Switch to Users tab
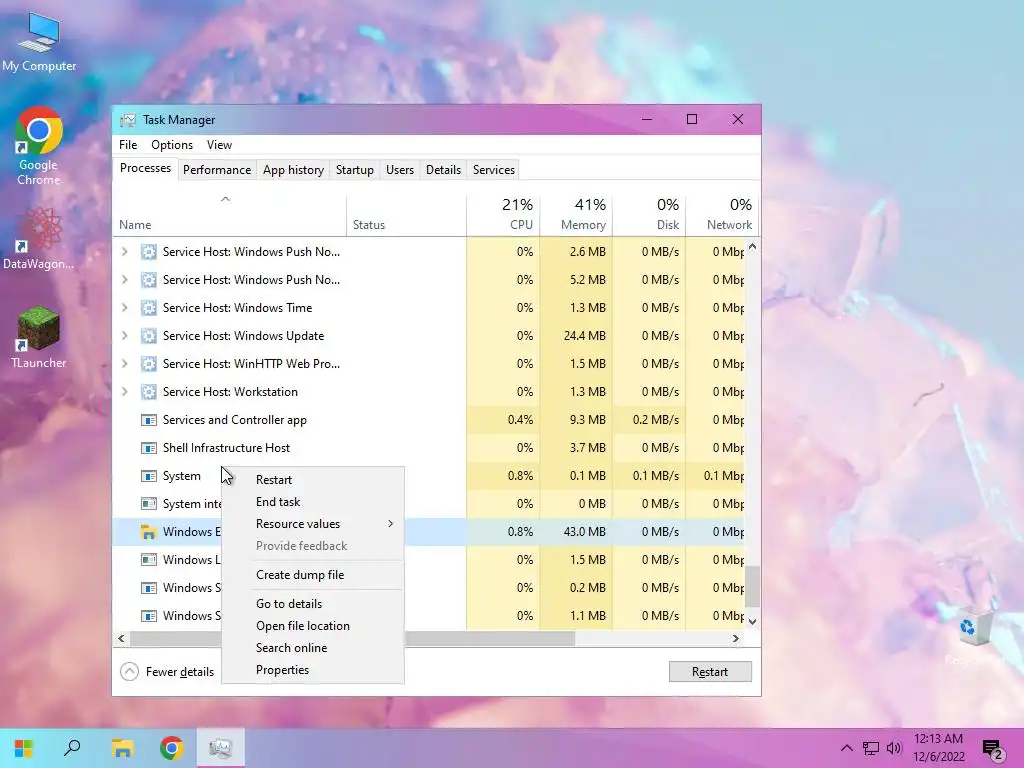The image size is (1024, 768). (400, 170)
